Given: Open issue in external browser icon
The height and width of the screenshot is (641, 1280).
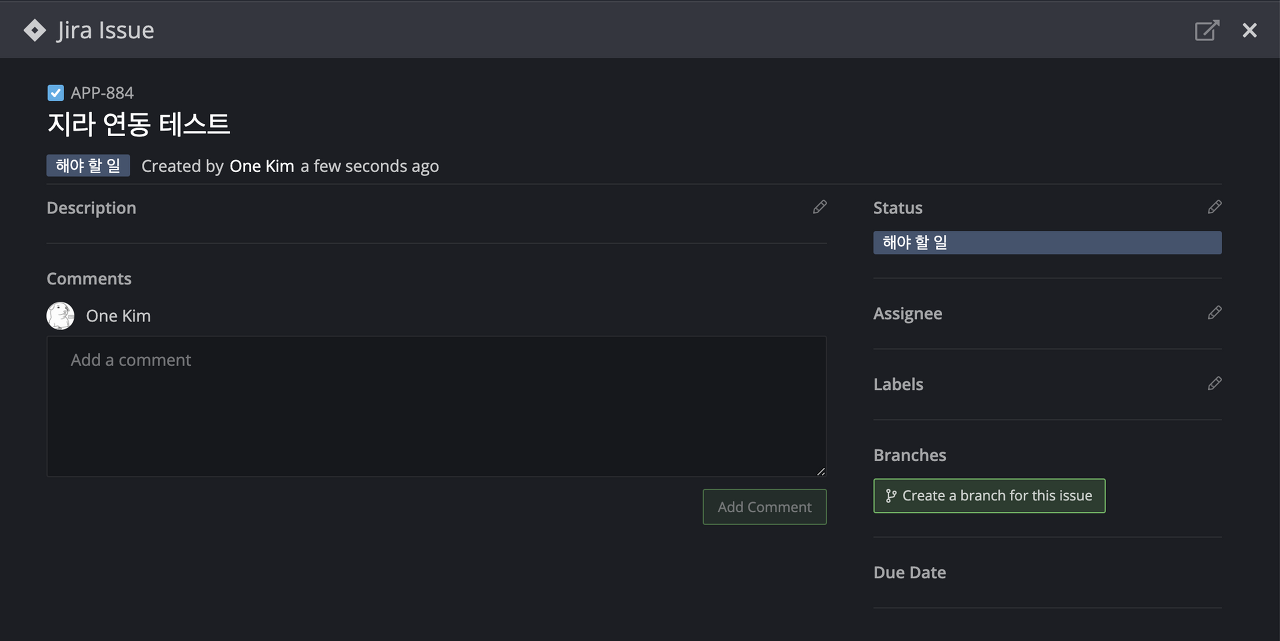Looking at the screenshot, I should [1207, 30].
